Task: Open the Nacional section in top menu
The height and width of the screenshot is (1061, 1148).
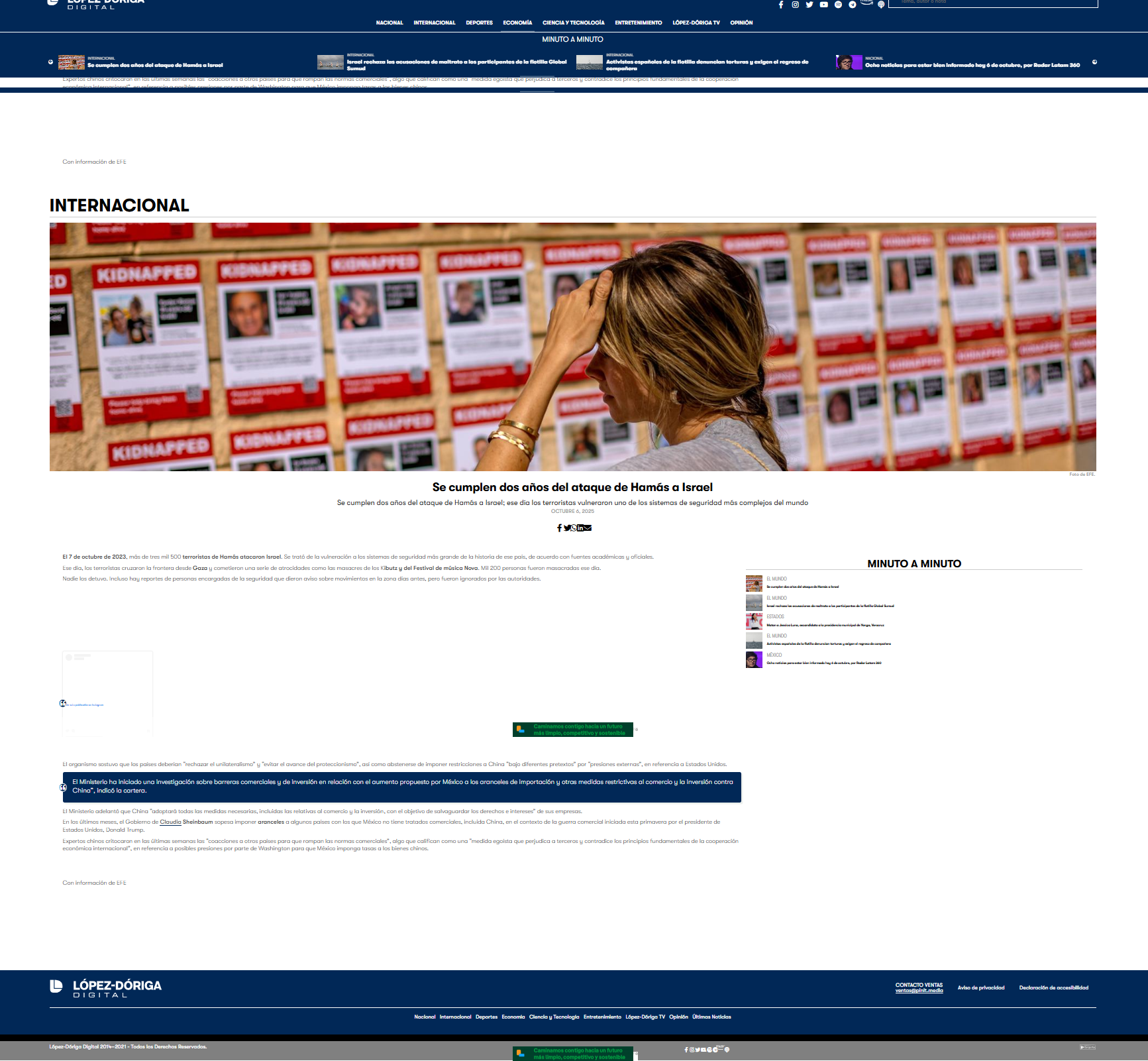Action: 390,23
